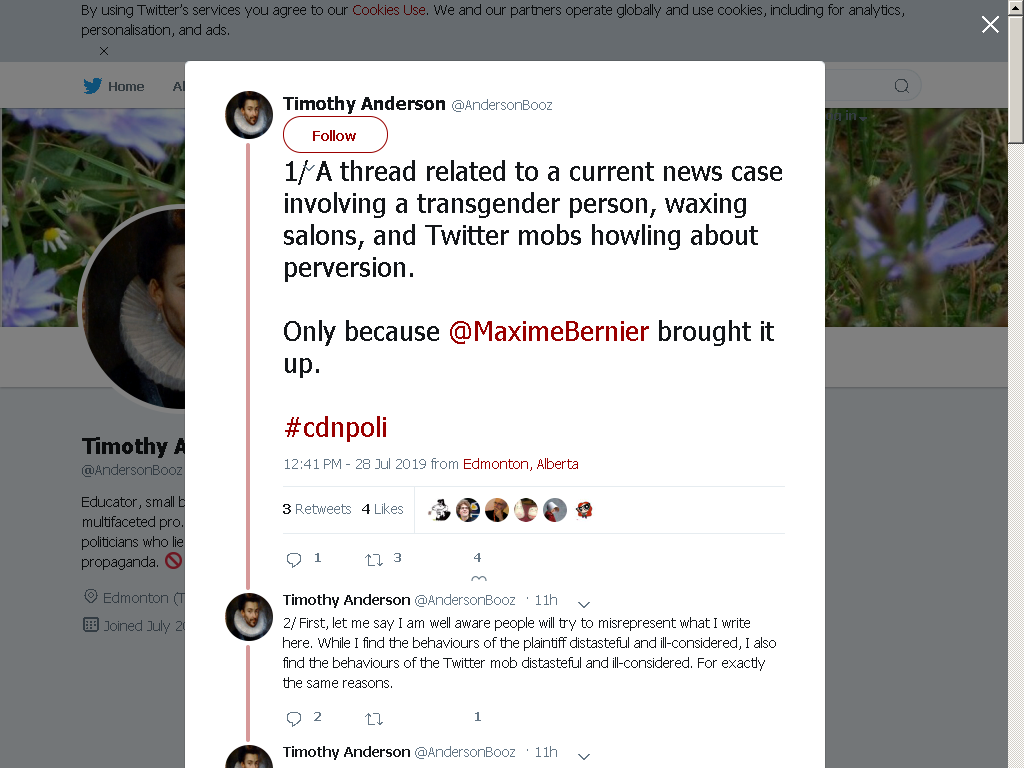Close the tweet overlay with the X
Viewport: 1024px width, 768px height.
pos(990,25)
